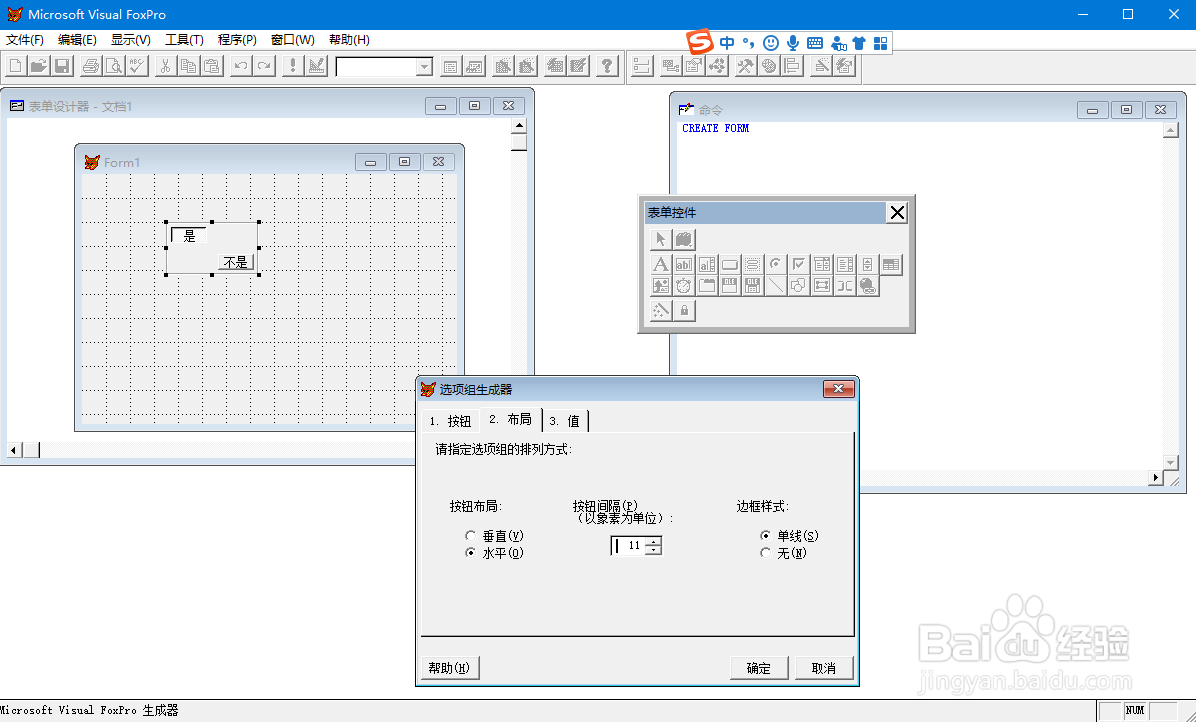Select 单线(S) border style radio
This screenshot has width=1196, height=722.
765,536
